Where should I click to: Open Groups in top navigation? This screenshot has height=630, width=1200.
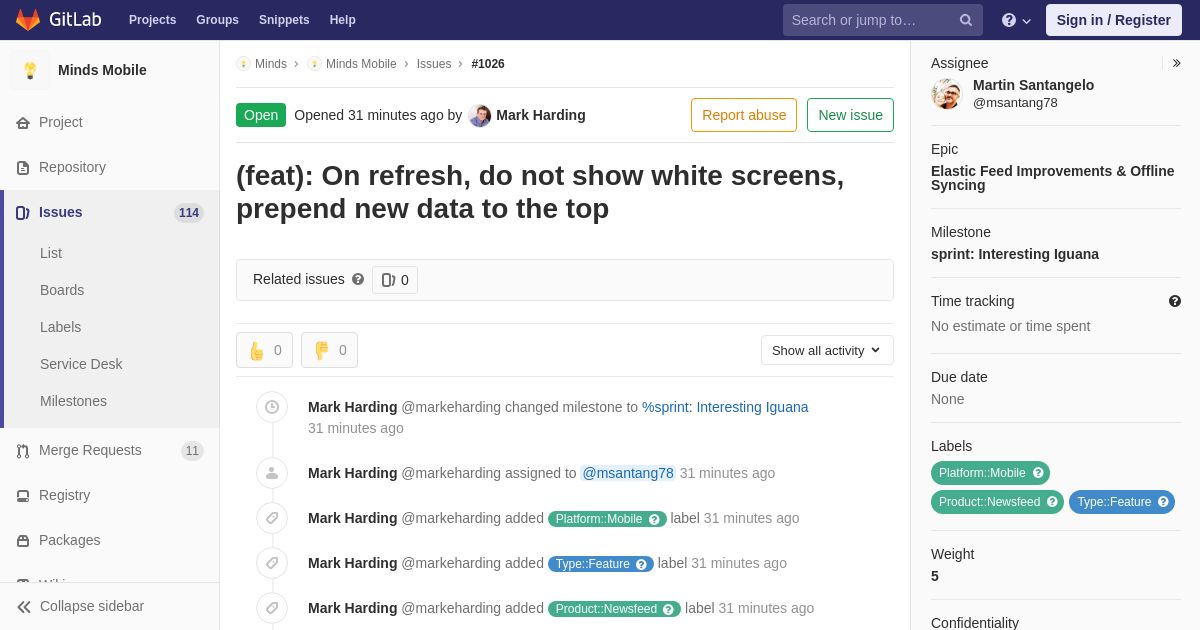click(217, 20)
